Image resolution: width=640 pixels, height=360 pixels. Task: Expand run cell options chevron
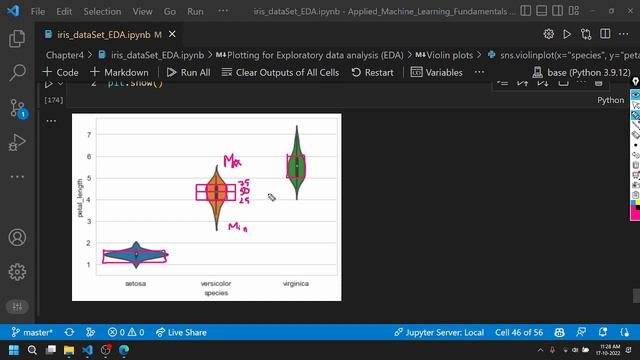click(60, 84)
